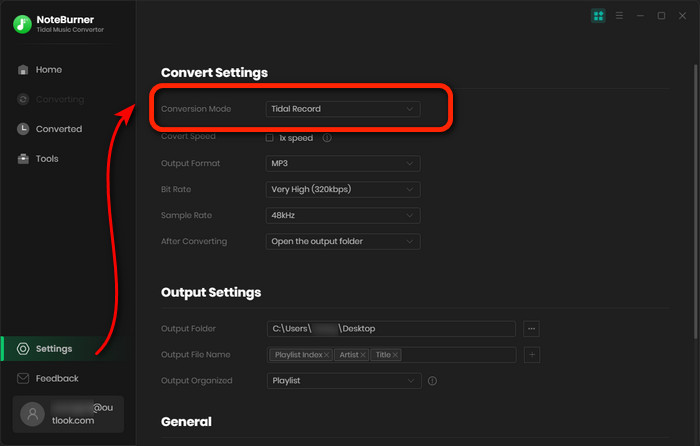Add a filename tag with plus button
Image resolution: width=700 pixels, height=446 pixels.
[x=532, y=355]
